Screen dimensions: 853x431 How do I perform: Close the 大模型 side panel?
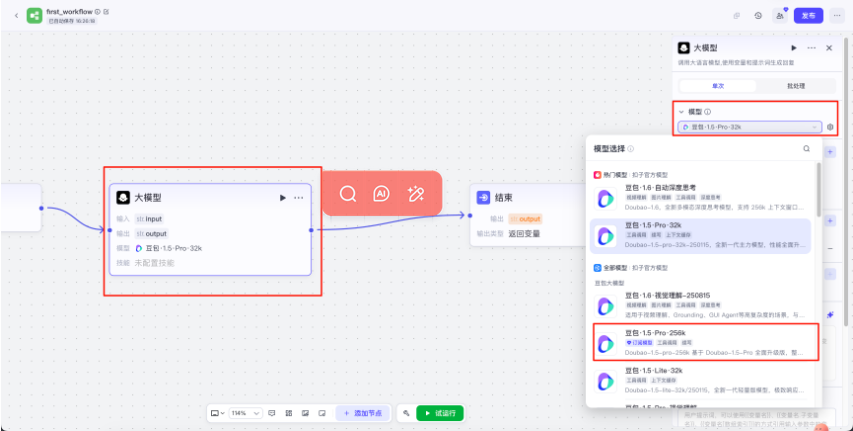click(x=829, y=48)
